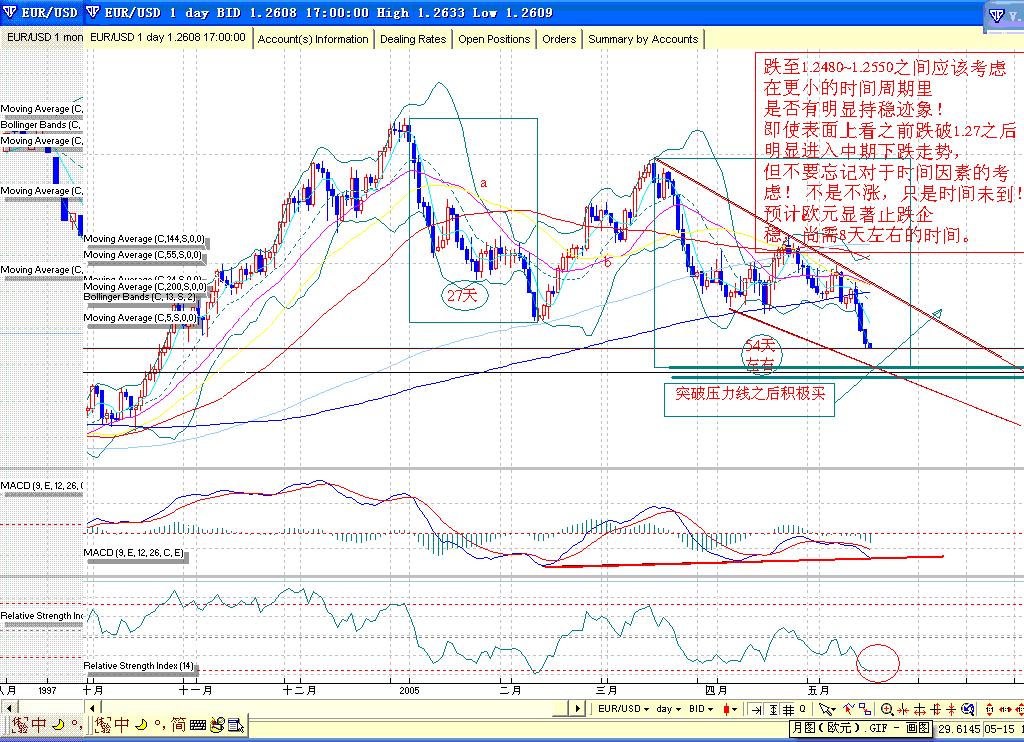
Task: Click the shift chart to end icon
Action: (x=756, y=709)
